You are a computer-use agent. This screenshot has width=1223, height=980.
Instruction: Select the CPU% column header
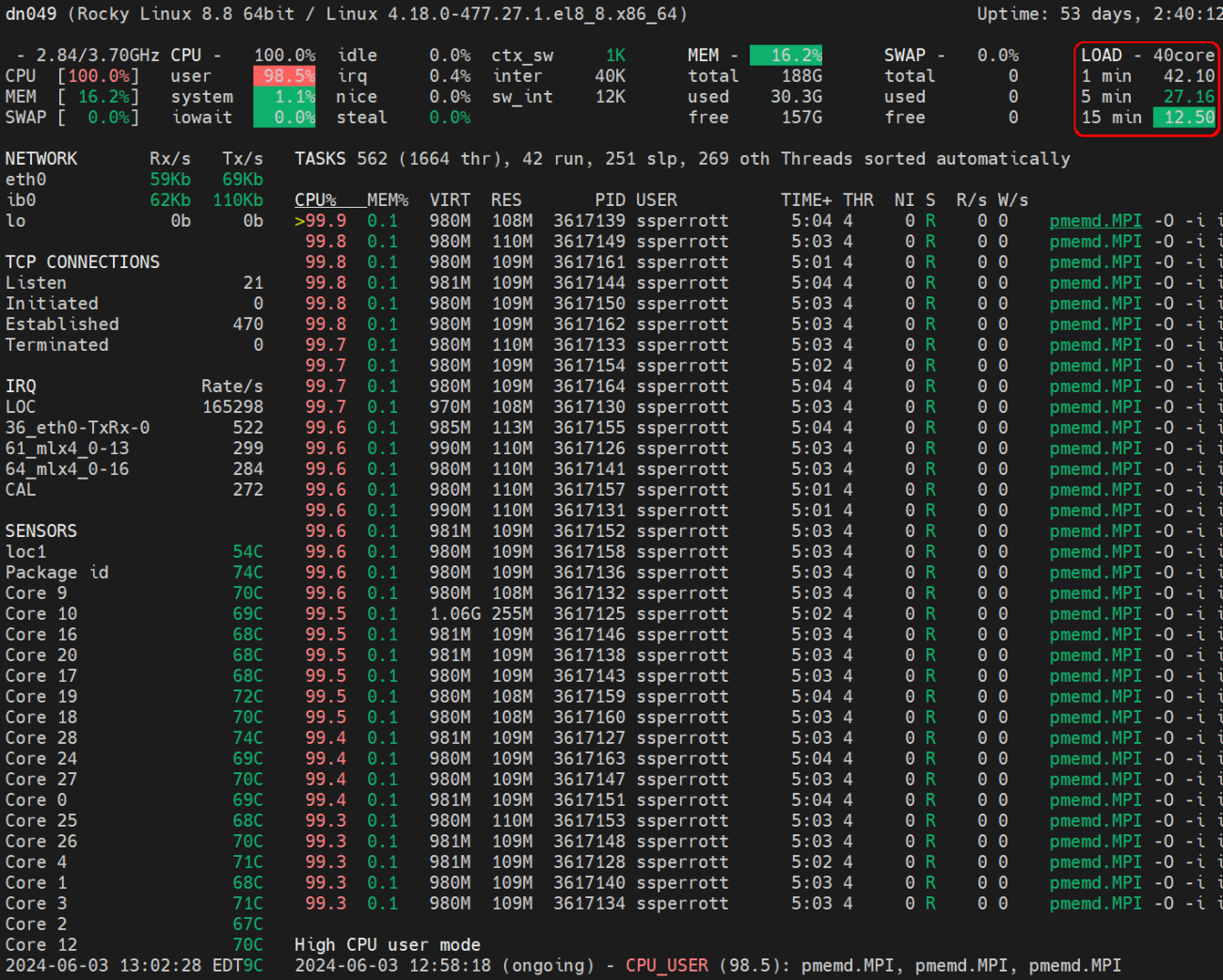tap(315, 199)
